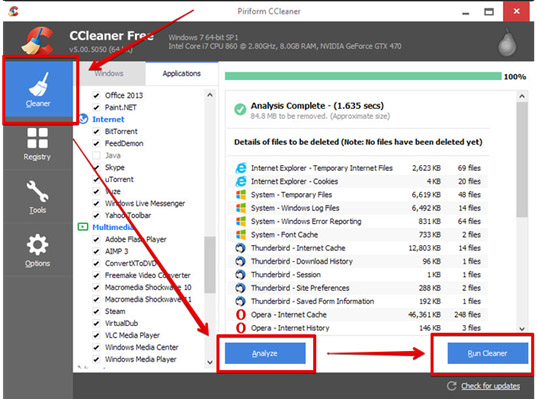Toggle the VirtualDub checkbox
Viewport: 538px width, 399px height.
click(96, 323)
